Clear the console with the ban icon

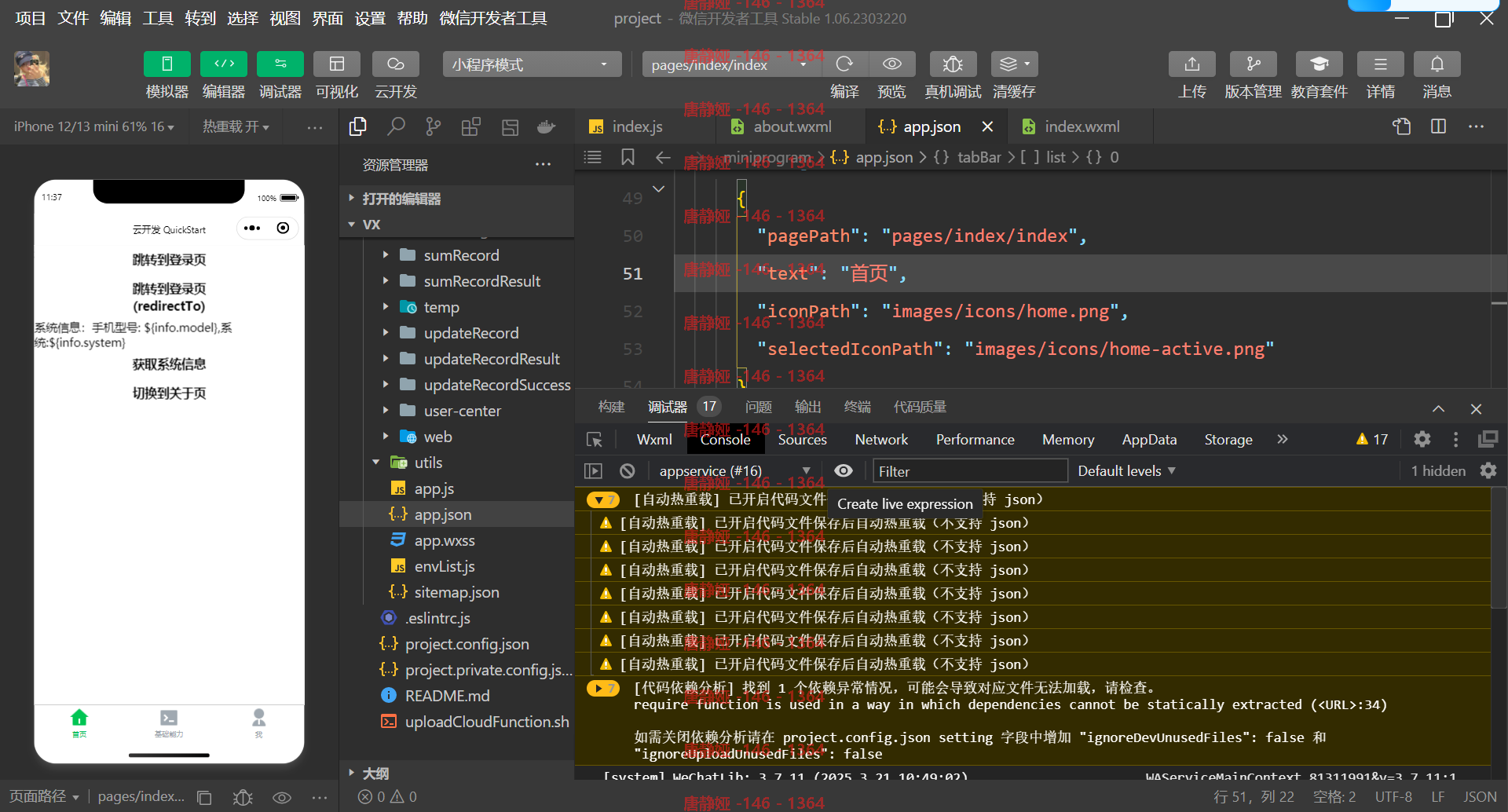coord(627,471)
